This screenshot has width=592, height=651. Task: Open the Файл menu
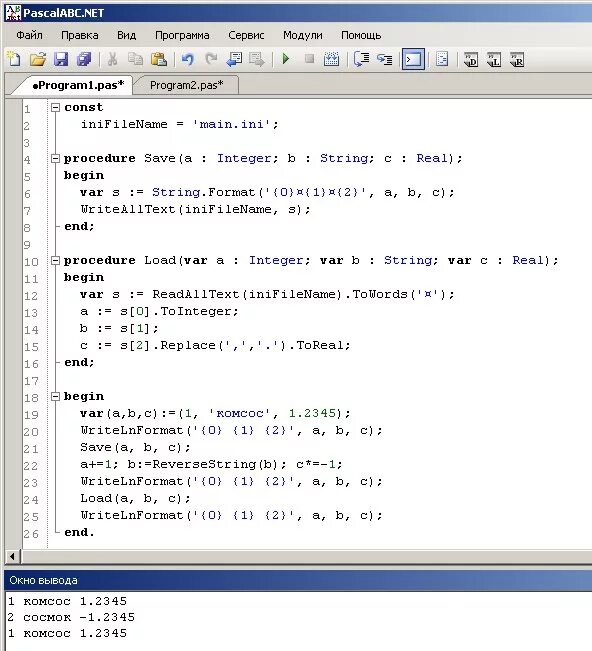point(29,35)
